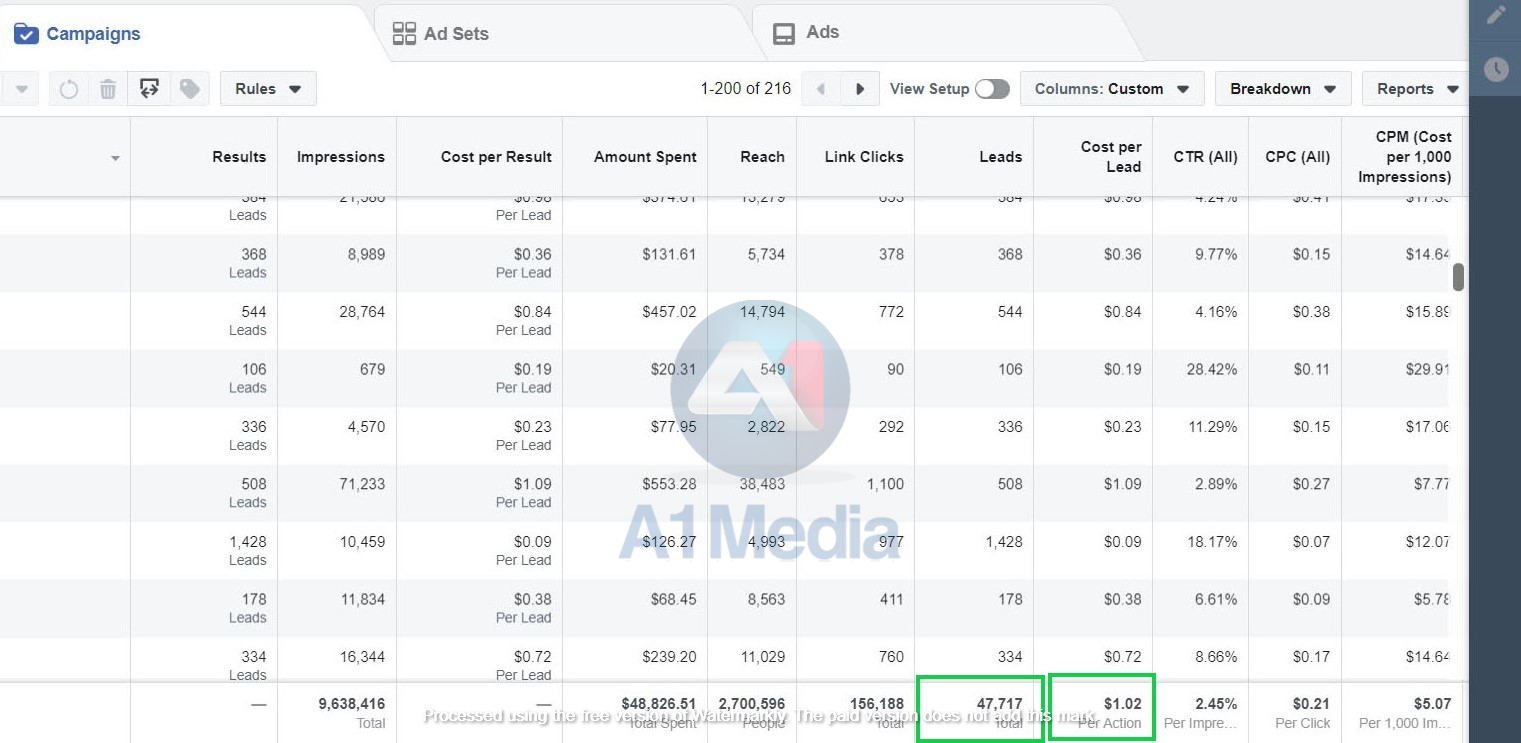Click the revert/refresh circular arrow icon
This screenshot has height=743, width=1521.
[x=68, y=89]
